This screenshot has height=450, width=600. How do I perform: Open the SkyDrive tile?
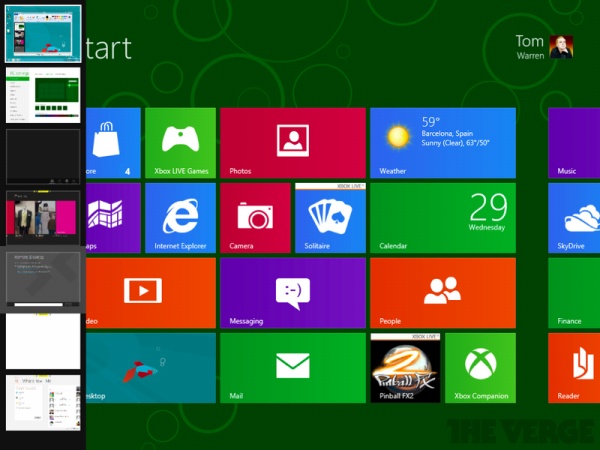coord(574,217)
